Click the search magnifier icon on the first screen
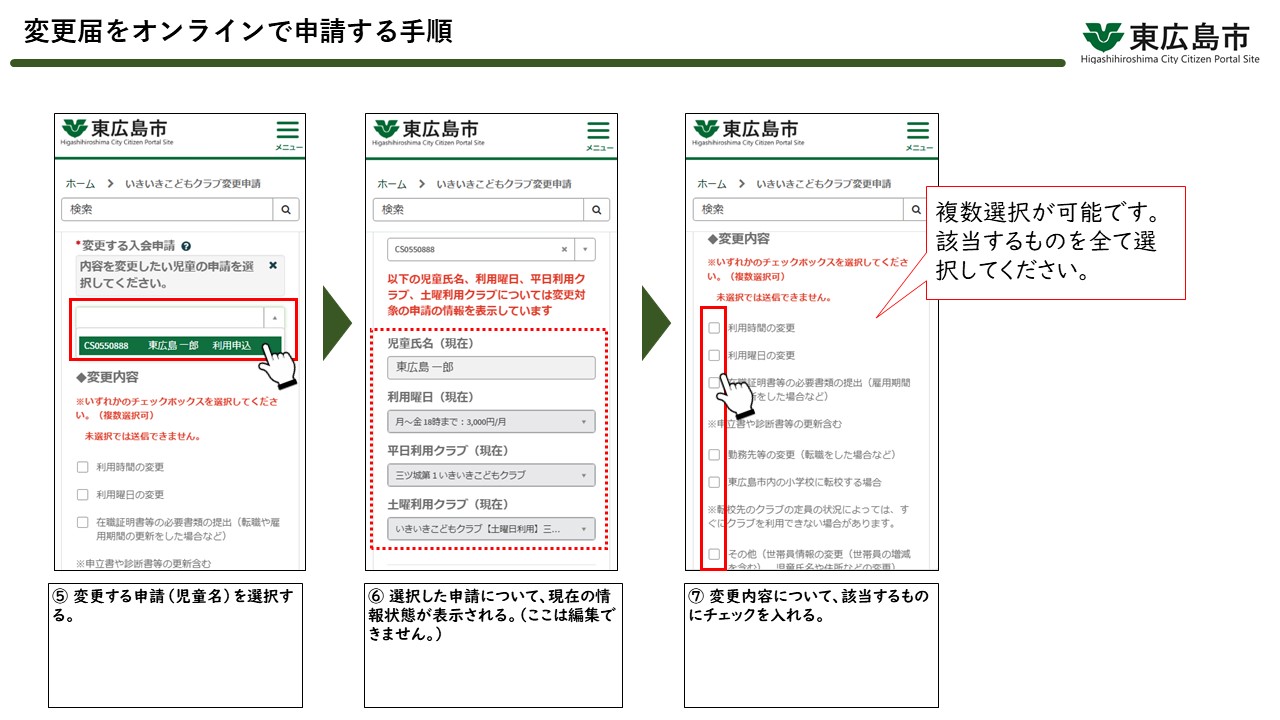 coord(287,209)
